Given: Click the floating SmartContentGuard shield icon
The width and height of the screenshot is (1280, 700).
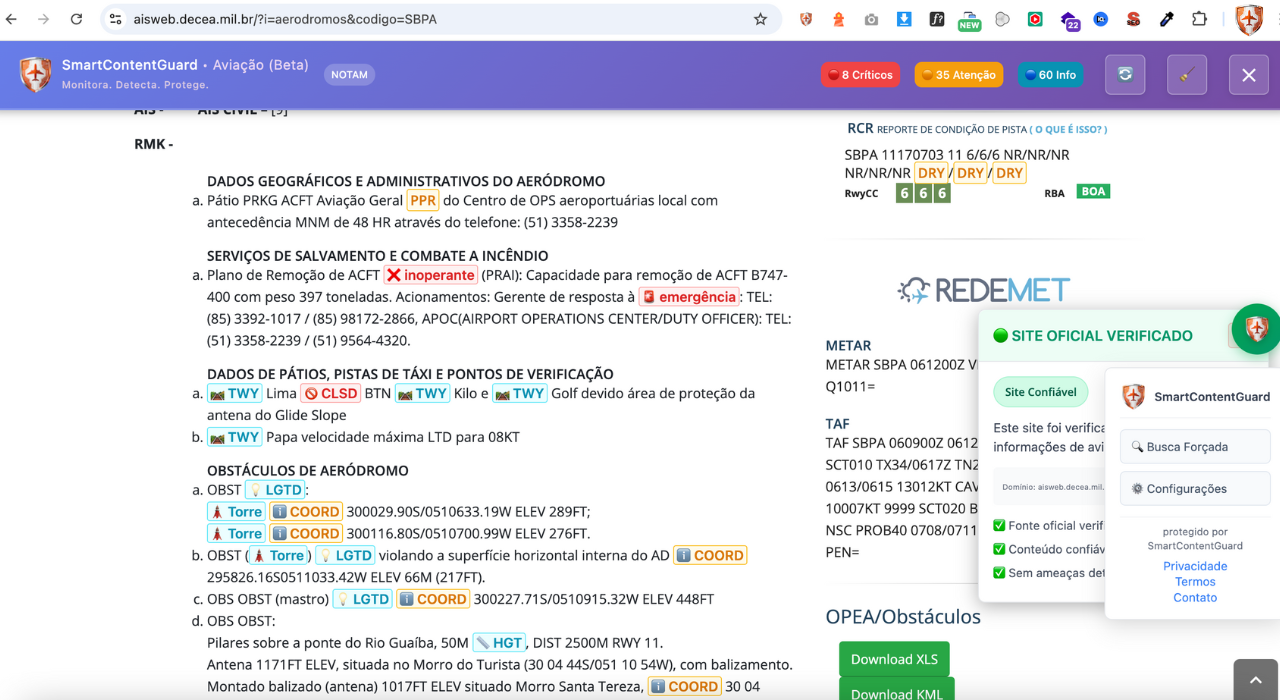Looking at the screenshot, I should point(1256,330).
